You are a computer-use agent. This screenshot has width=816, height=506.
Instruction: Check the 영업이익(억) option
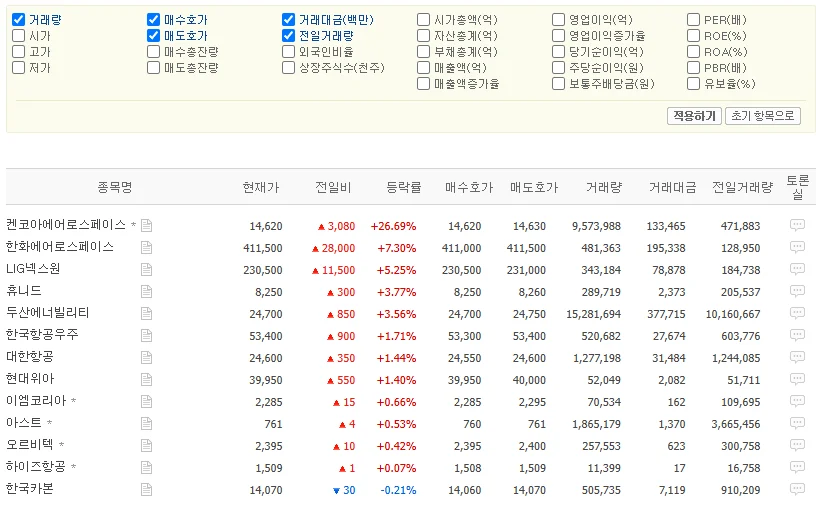click(558, 20)
